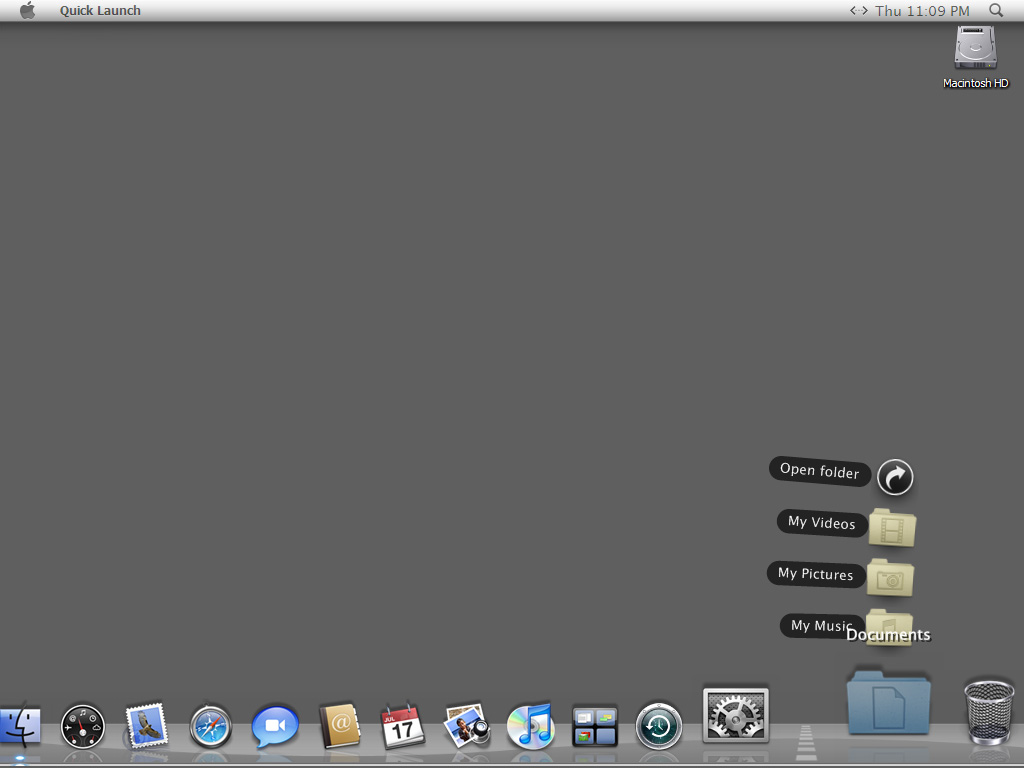Open the Quick Launch menu
1024x768 pixels.
(100, 10)
